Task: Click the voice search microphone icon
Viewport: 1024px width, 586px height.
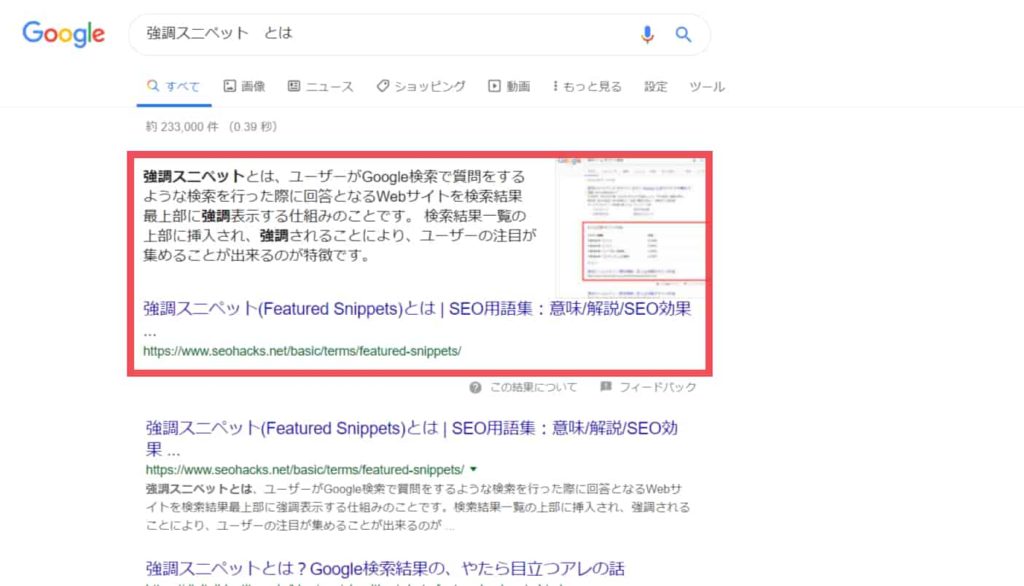Action: click(x=647, y=34)
